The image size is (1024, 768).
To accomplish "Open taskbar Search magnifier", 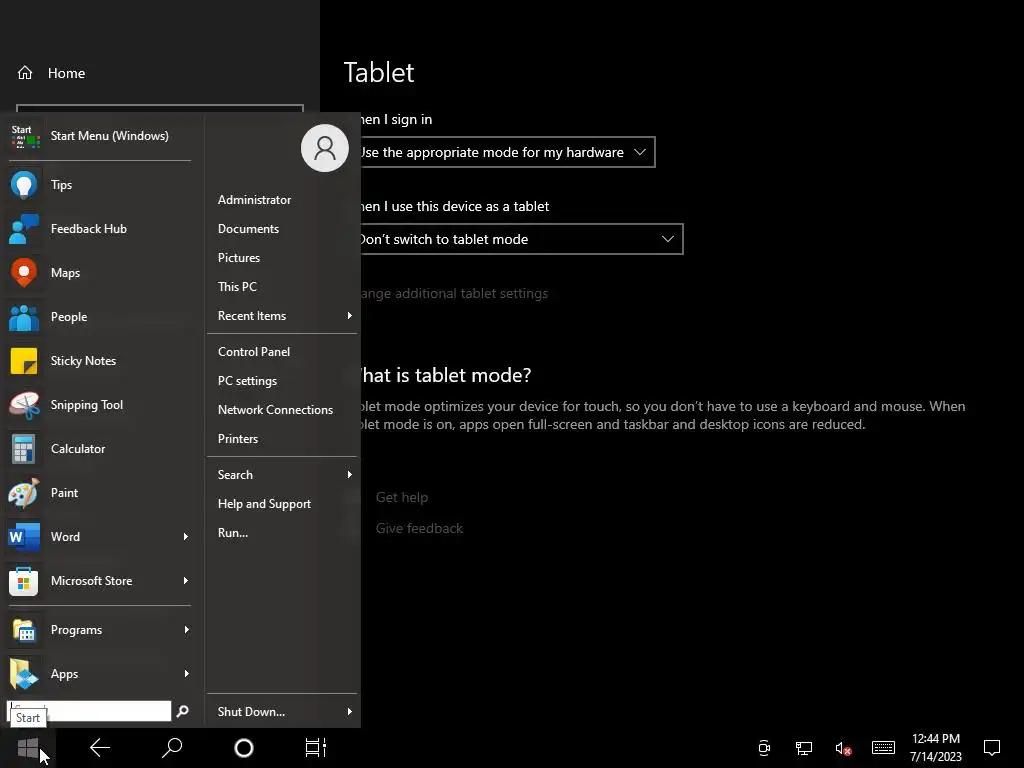I will 172,748.
